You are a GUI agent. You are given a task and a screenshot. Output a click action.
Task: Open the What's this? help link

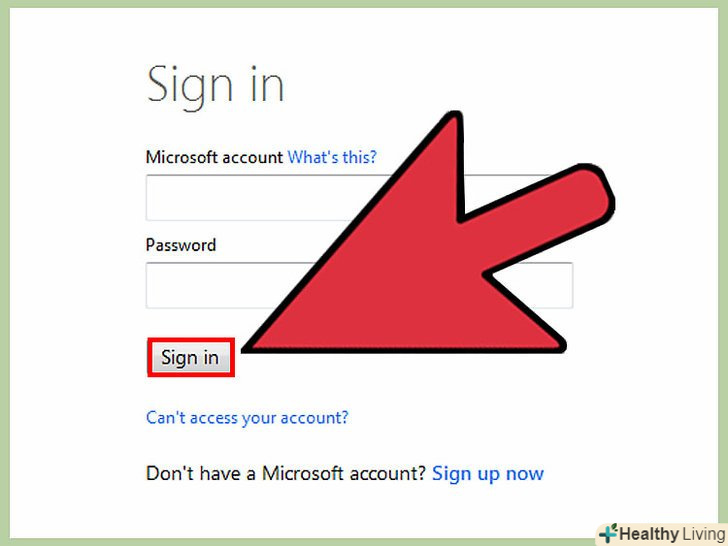(332, 157)
